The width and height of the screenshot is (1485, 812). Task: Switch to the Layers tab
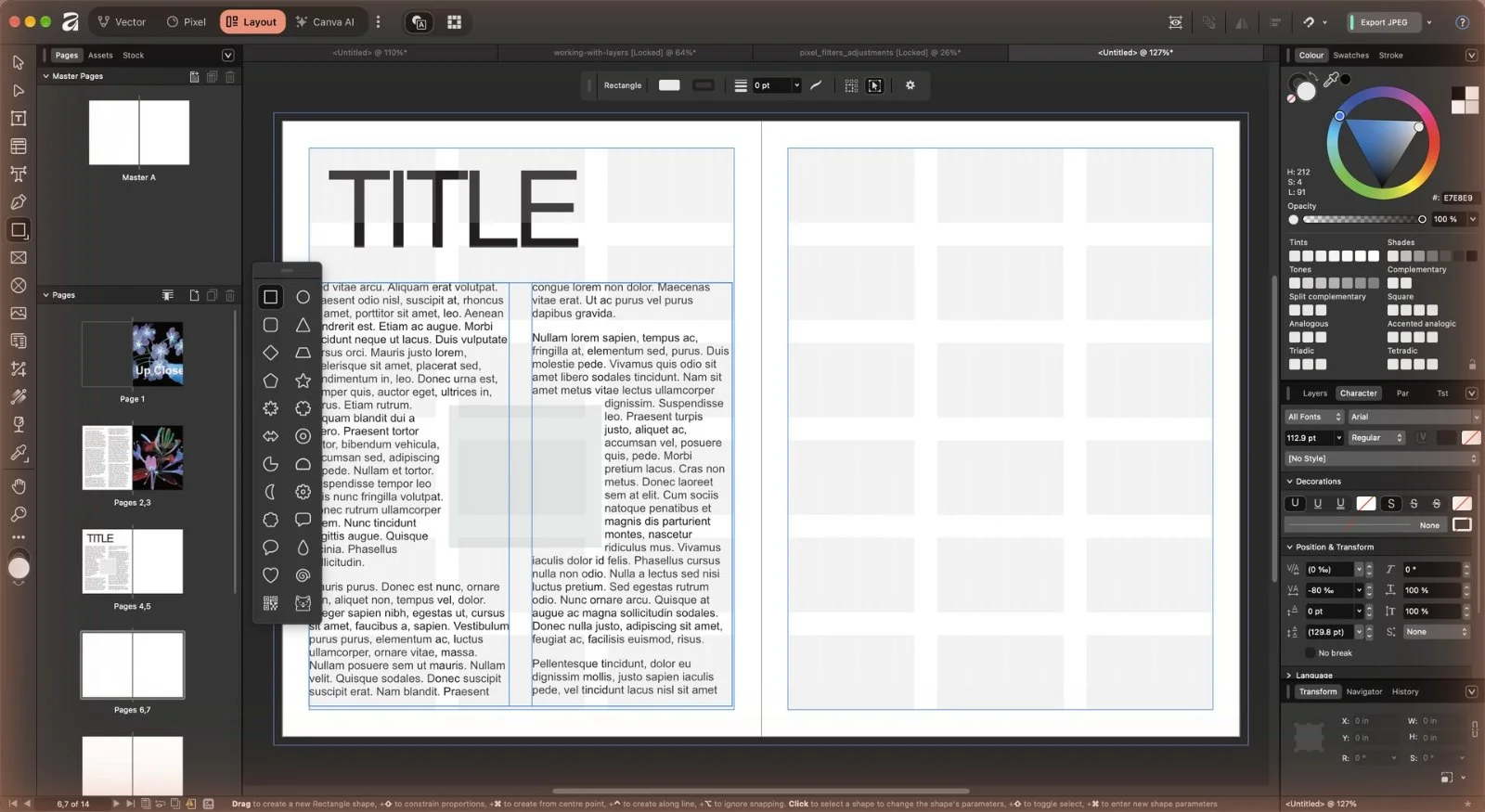pyautogui.click(x=1314, y=393)
